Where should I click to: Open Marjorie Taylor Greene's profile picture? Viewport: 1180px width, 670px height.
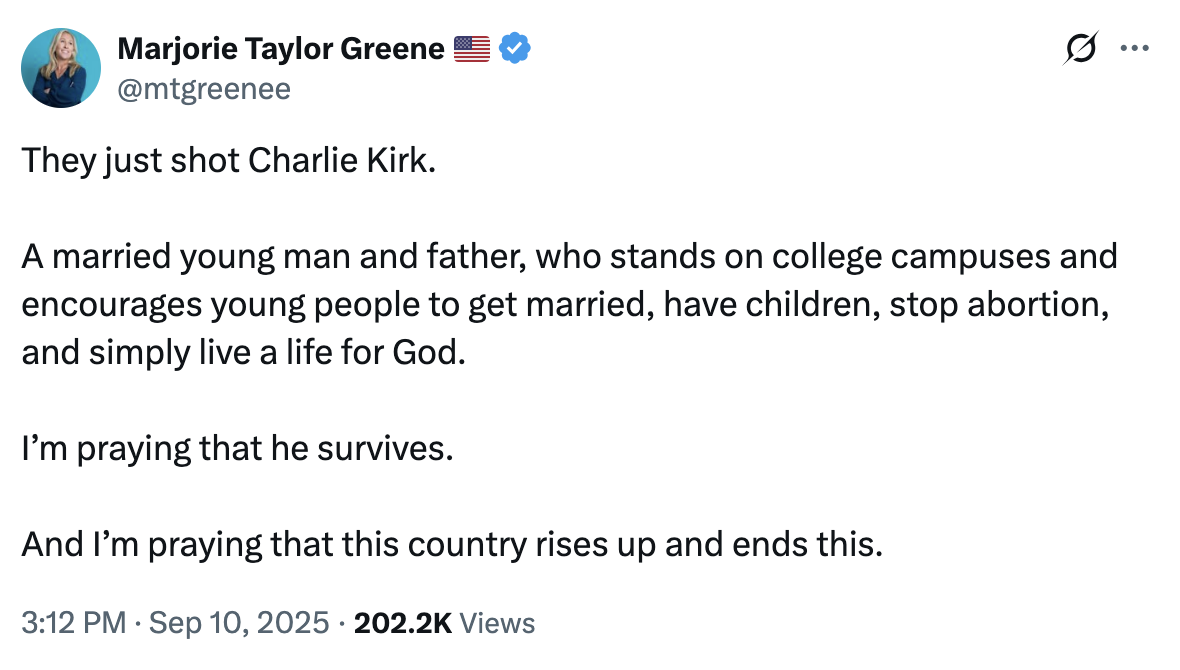coord(61,68)
